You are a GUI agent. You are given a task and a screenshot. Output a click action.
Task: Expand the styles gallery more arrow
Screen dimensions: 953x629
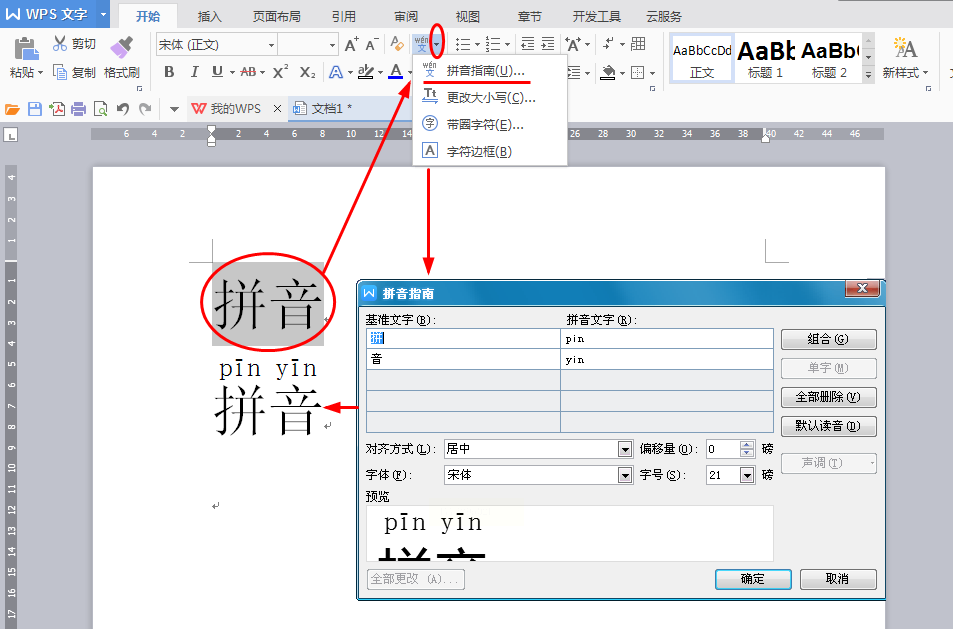869,75
